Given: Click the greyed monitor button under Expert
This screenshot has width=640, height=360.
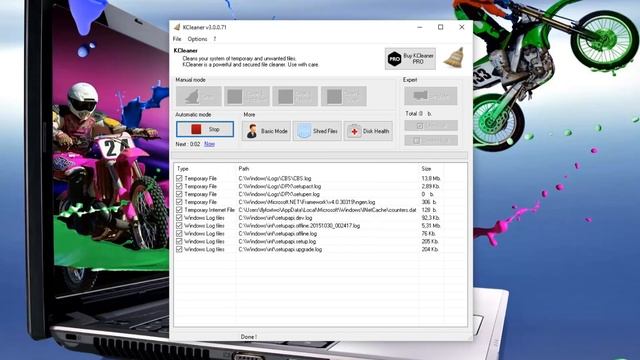Looking at the screenshot, I should point(431,96).
